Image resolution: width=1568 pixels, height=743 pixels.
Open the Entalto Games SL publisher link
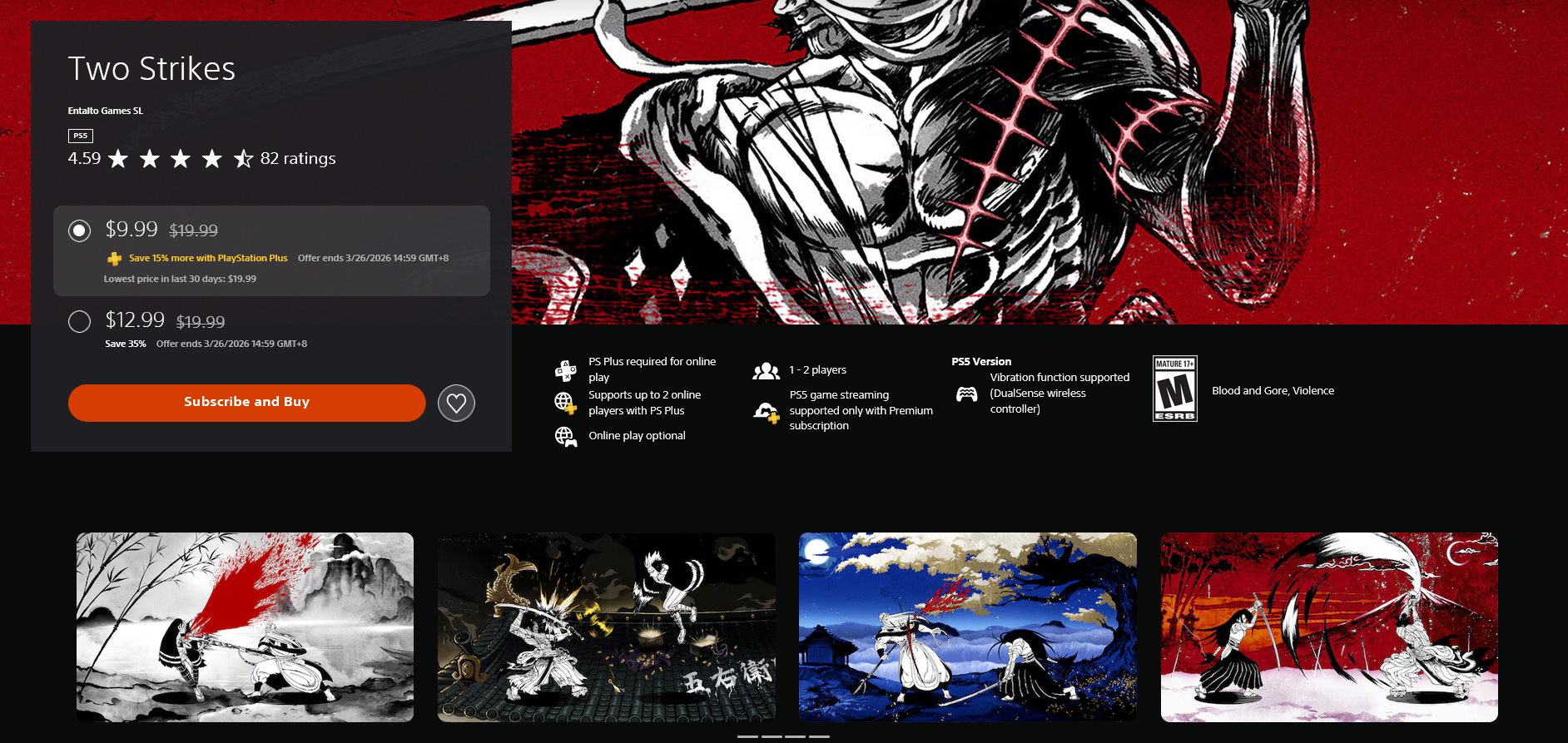tap(106, 111)
